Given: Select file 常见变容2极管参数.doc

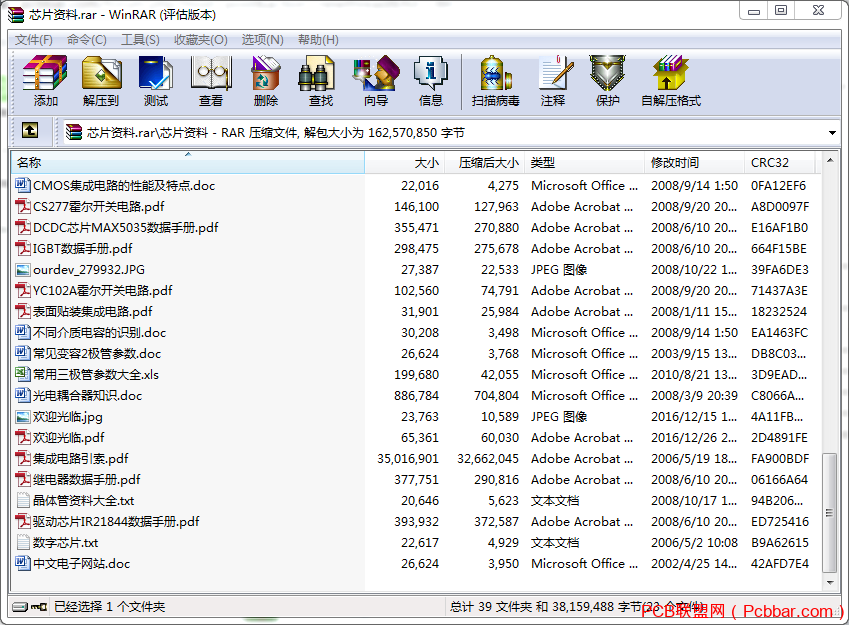Looking at the screenshot, I should (97, 354).
